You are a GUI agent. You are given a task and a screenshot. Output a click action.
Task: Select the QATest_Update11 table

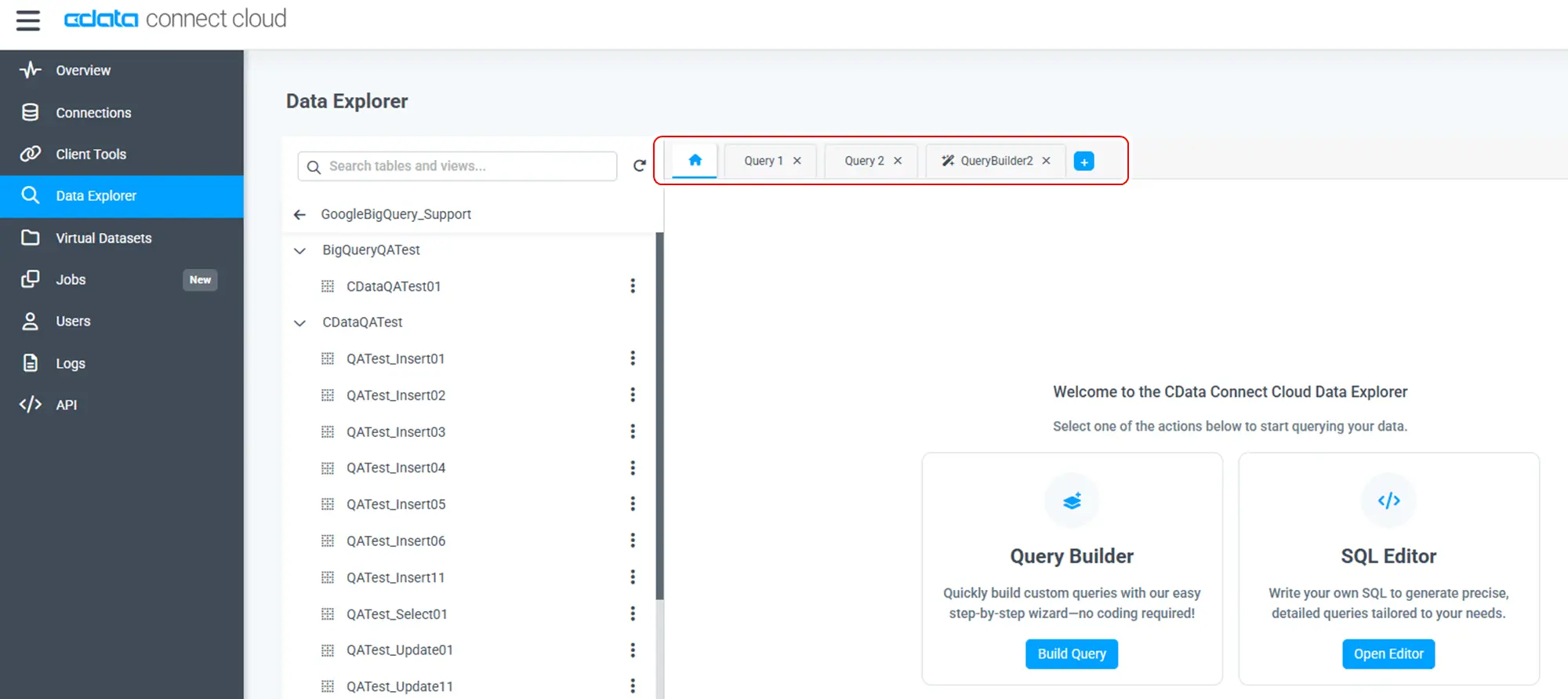(400, 686)
